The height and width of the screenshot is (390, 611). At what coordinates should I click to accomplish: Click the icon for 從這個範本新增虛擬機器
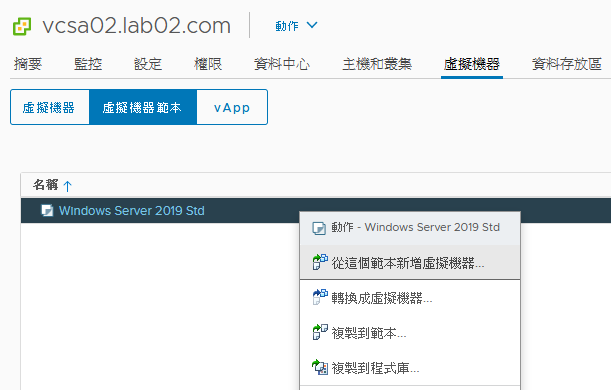point(320,262)
